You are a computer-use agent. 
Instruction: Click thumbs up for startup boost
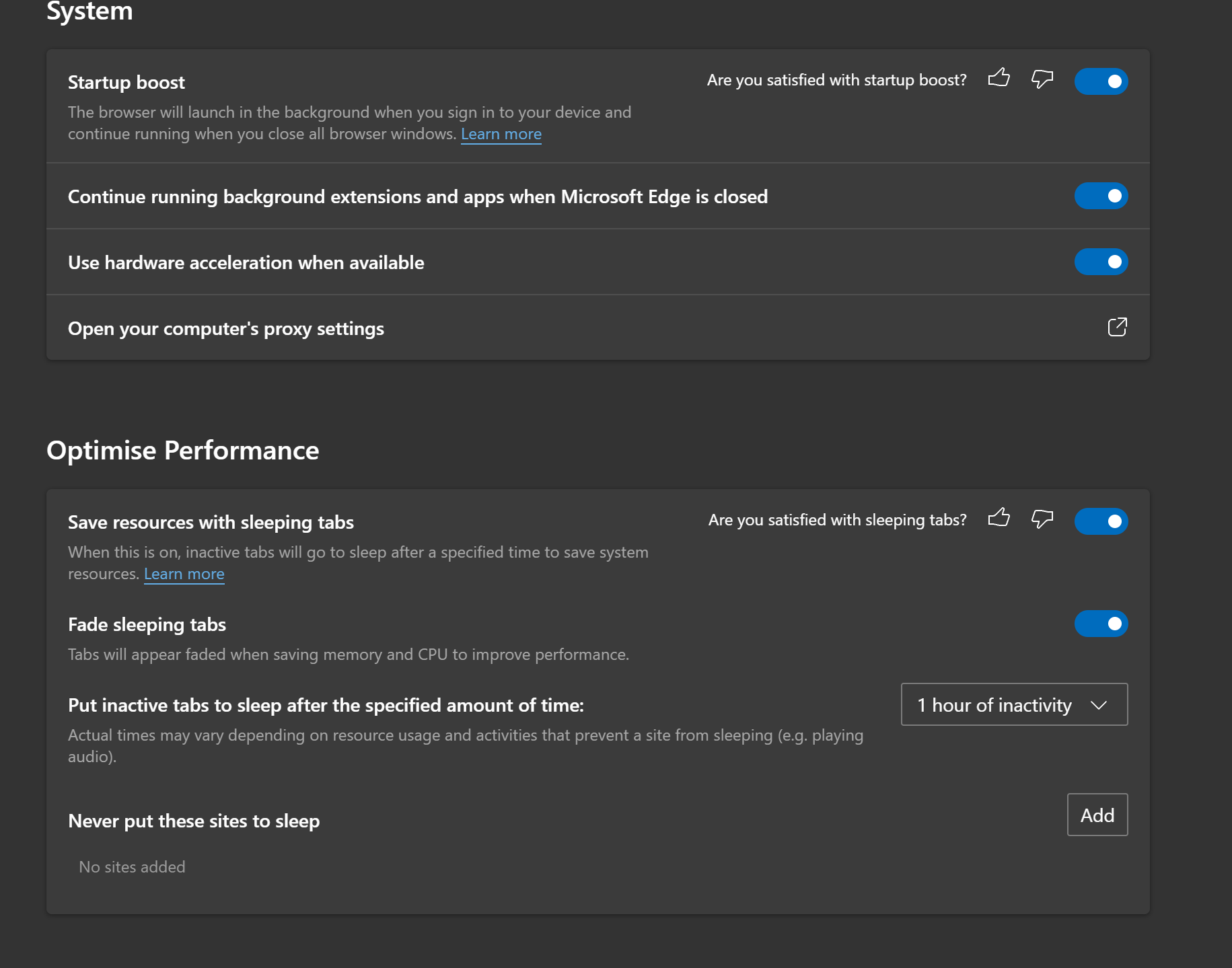coord(999,79)
